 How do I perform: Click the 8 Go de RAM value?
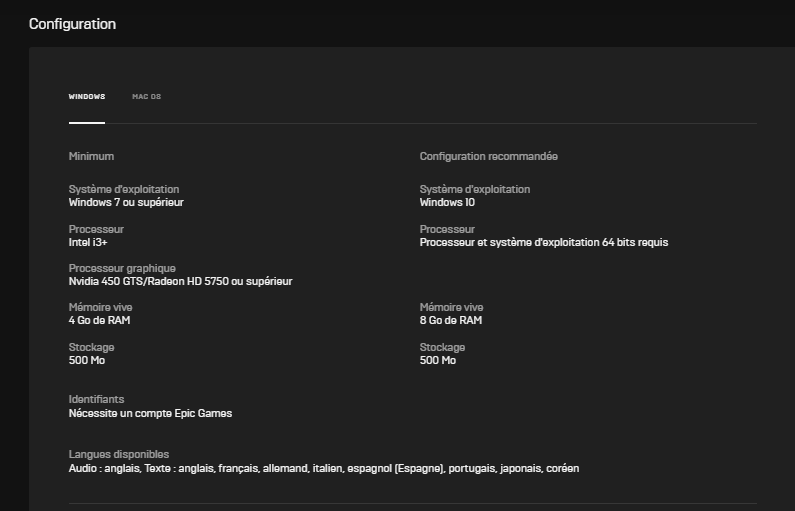pos(451,320)
